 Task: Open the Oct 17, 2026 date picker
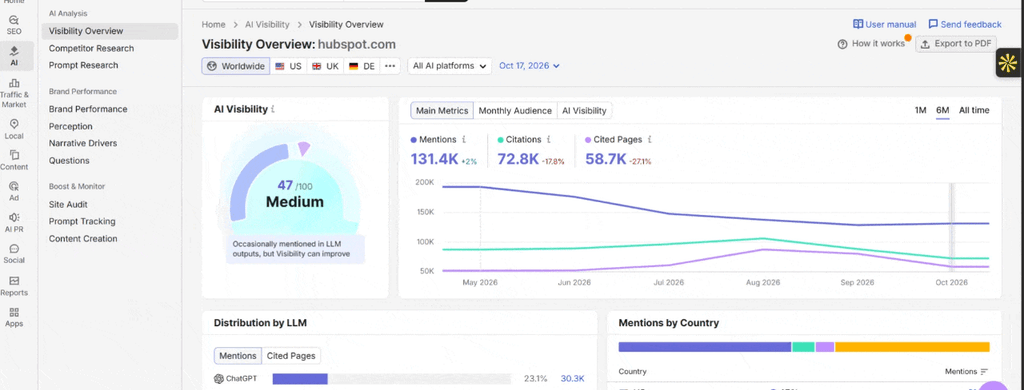click(x=530, y=66)
